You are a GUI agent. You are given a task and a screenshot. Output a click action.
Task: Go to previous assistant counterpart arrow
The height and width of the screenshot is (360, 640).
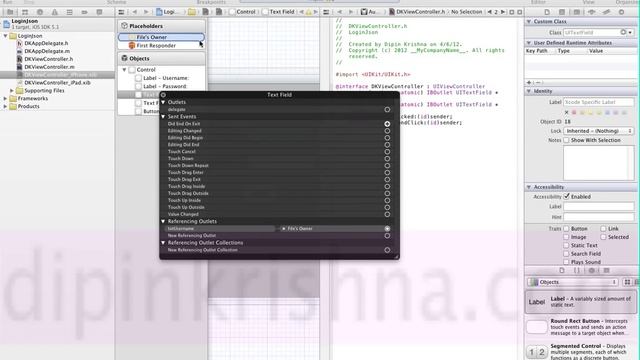(489, 12)
